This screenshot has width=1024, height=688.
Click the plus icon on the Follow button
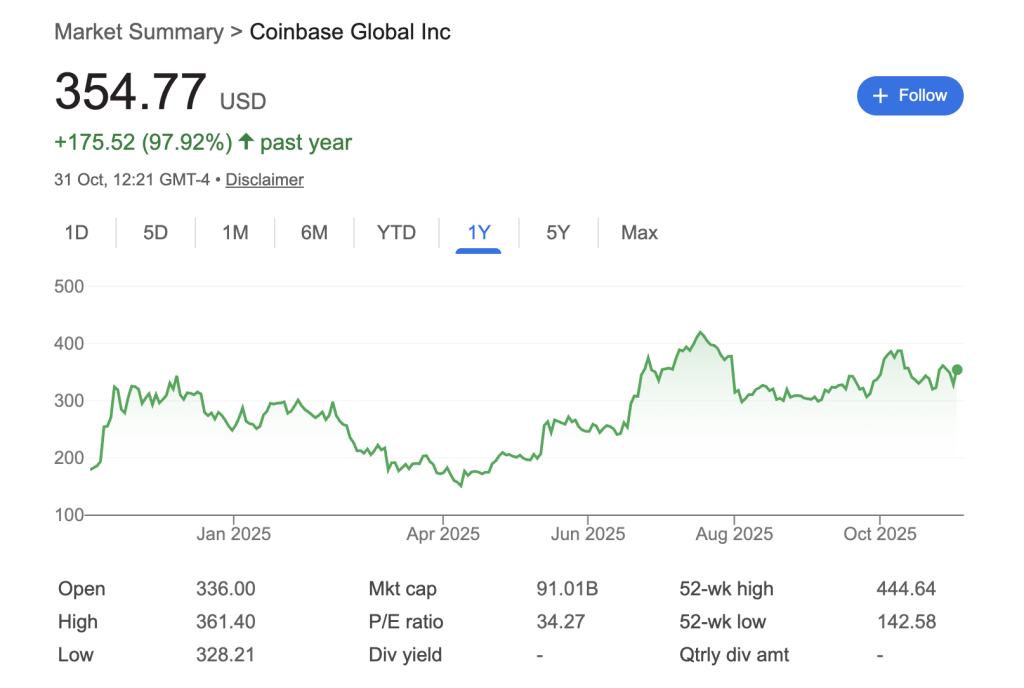[x=880, y=95]
